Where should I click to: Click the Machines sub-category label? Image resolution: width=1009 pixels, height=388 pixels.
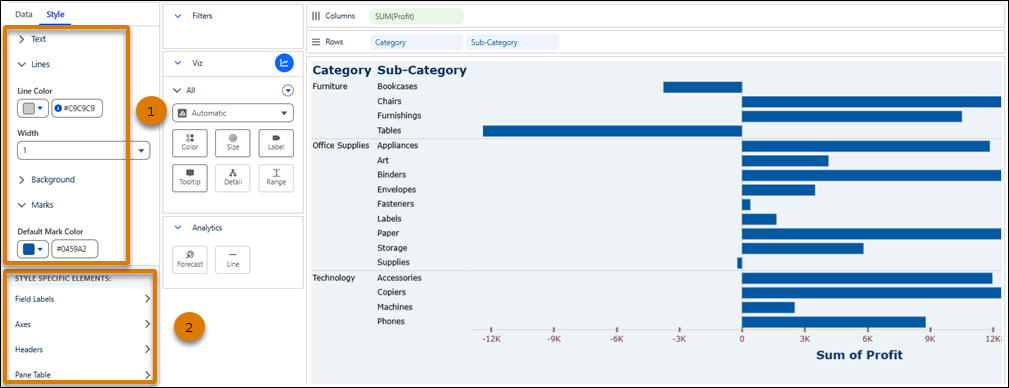395,307
